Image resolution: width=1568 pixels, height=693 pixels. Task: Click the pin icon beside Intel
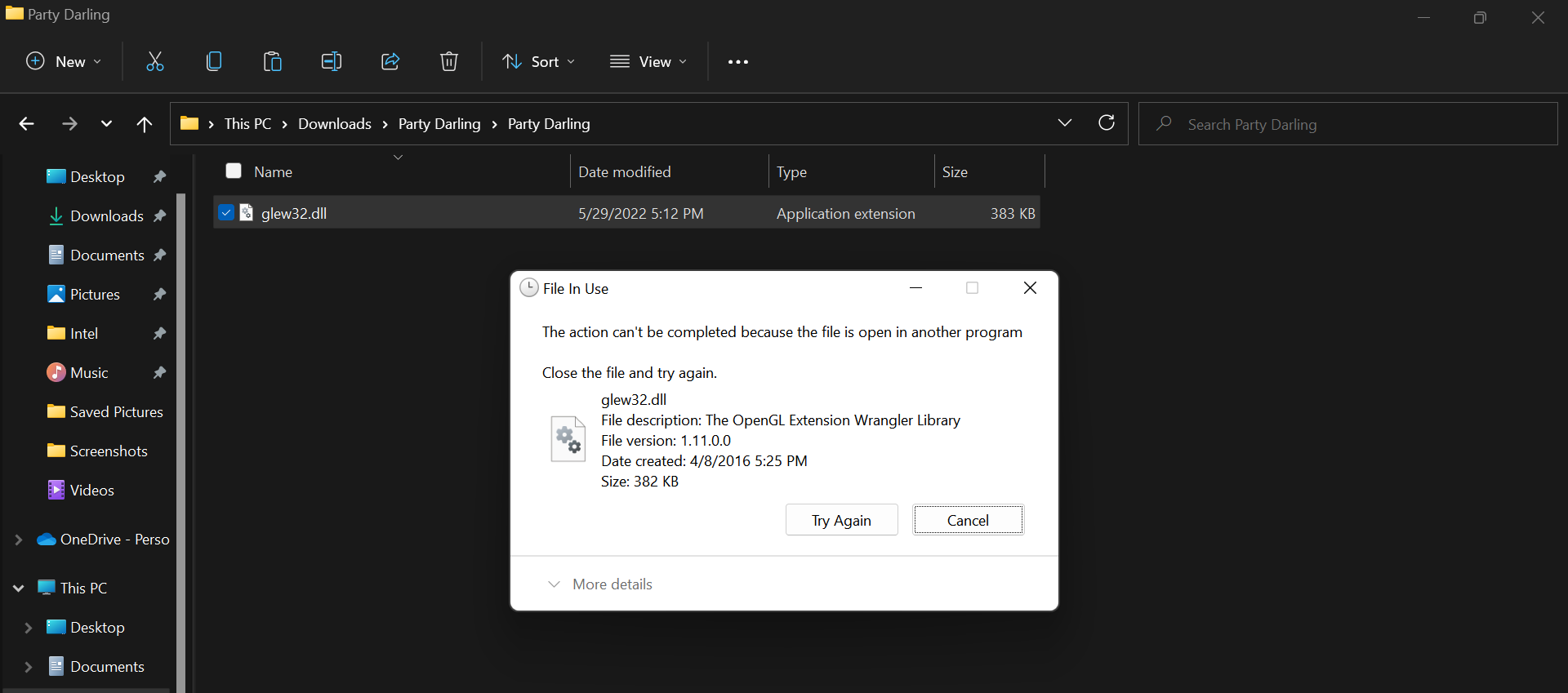[159, 333]
